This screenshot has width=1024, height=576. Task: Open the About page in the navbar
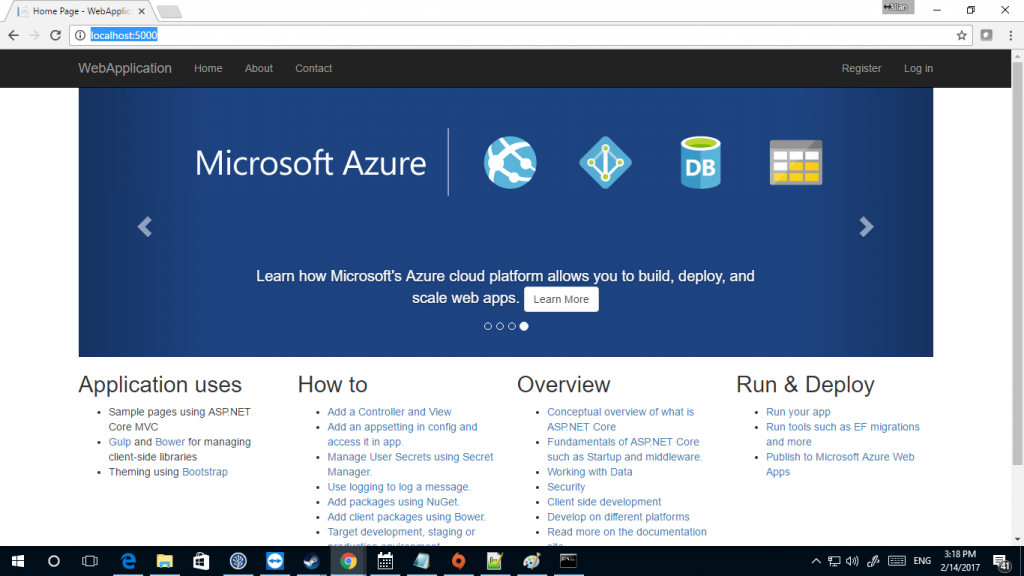pyautogui.click(x=259, y=68)
